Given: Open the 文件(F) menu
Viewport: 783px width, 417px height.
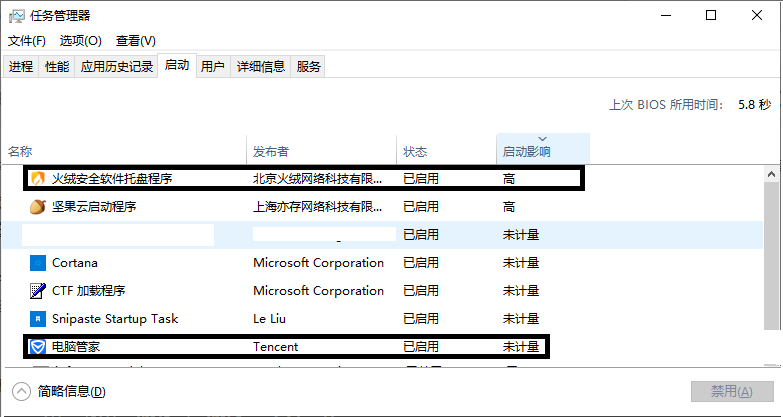Looking at the screenshot, I should 27,41.
